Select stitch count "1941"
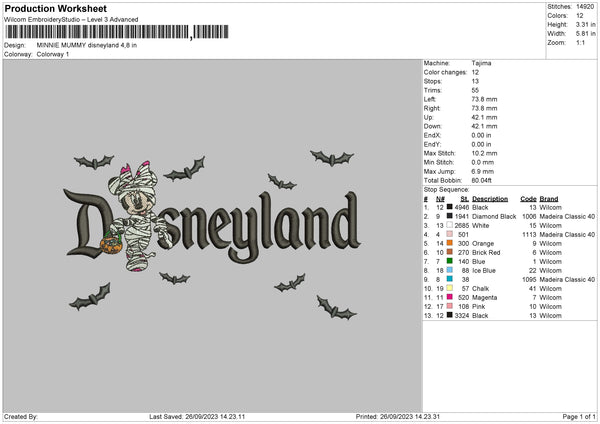600x424 pixels. coord(461,217)
